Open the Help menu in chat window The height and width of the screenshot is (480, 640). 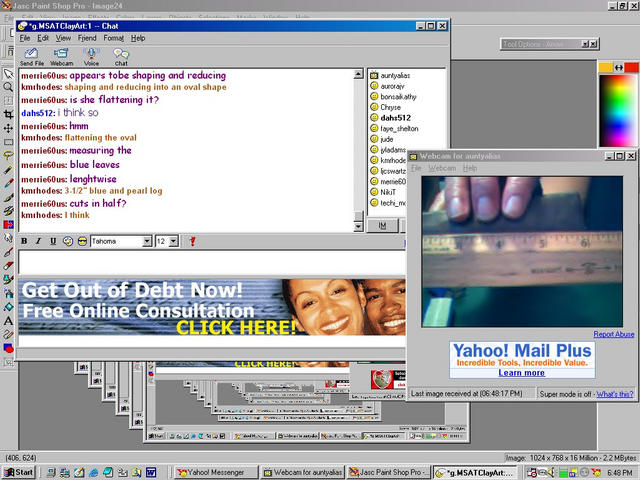(x=138, y=38)
